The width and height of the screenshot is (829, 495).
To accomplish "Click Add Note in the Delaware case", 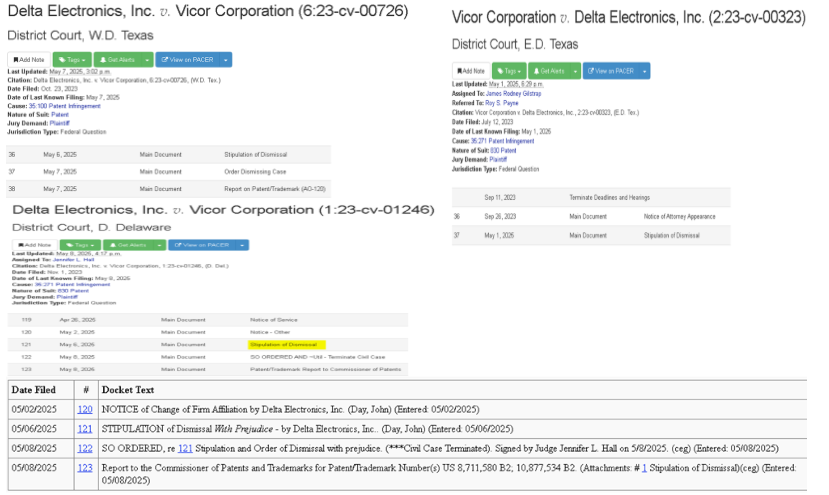I will 35,245.
